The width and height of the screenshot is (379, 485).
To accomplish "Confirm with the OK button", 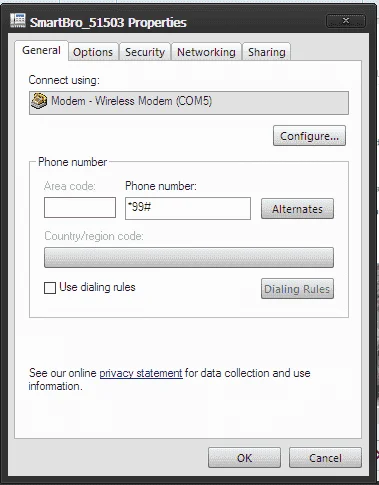I will click(x=244, y=458).
